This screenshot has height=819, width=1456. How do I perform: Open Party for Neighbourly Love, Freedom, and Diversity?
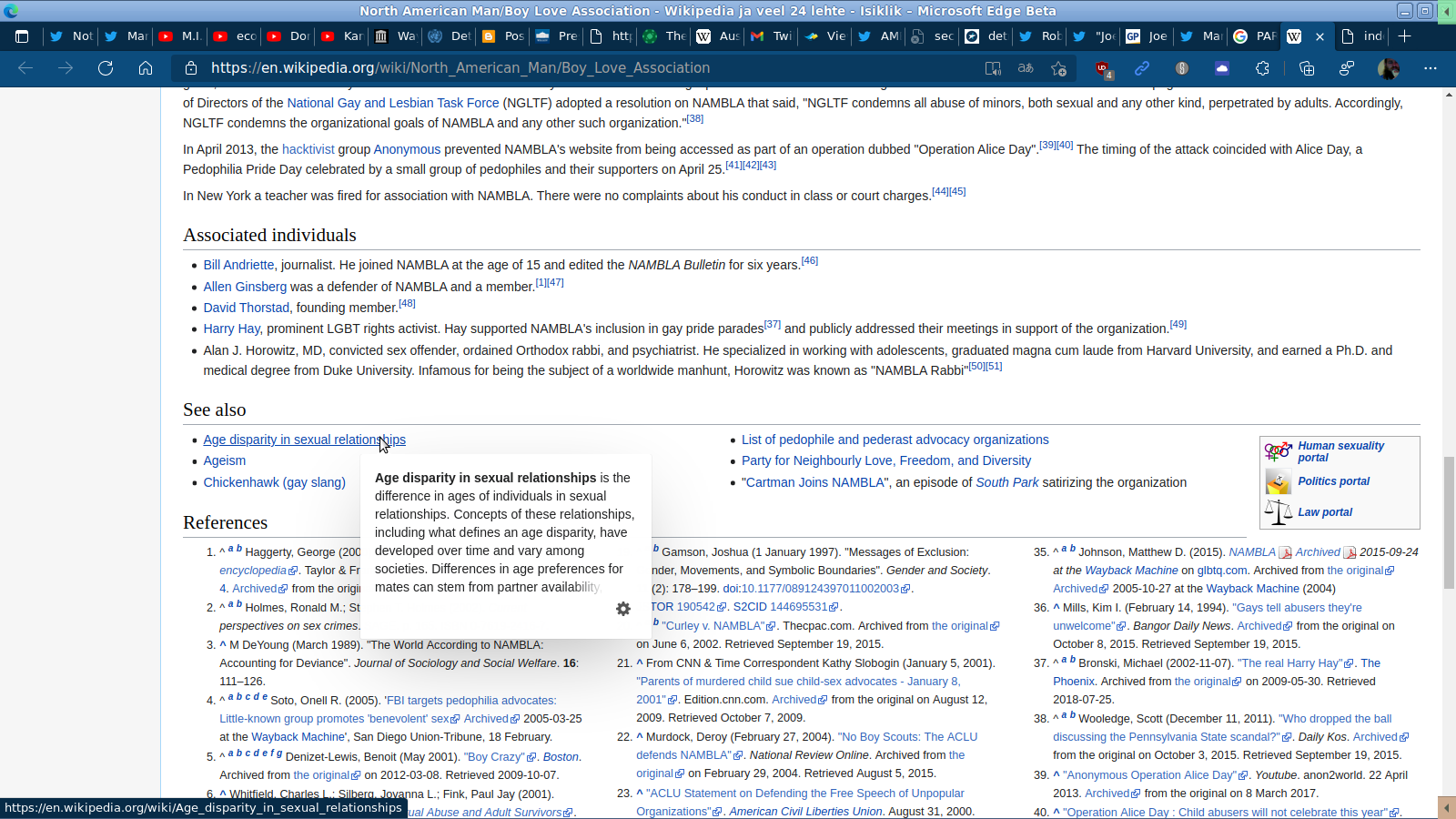[x=886, y=460]
